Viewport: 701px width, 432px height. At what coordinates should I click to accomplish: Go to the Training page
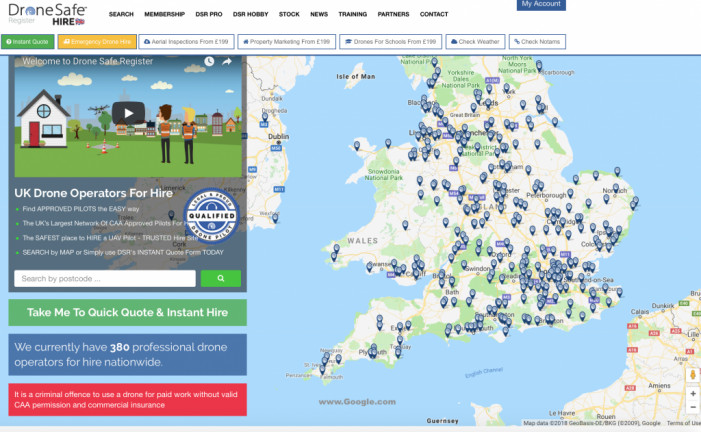pyautogui.click(x=352, y=15)
